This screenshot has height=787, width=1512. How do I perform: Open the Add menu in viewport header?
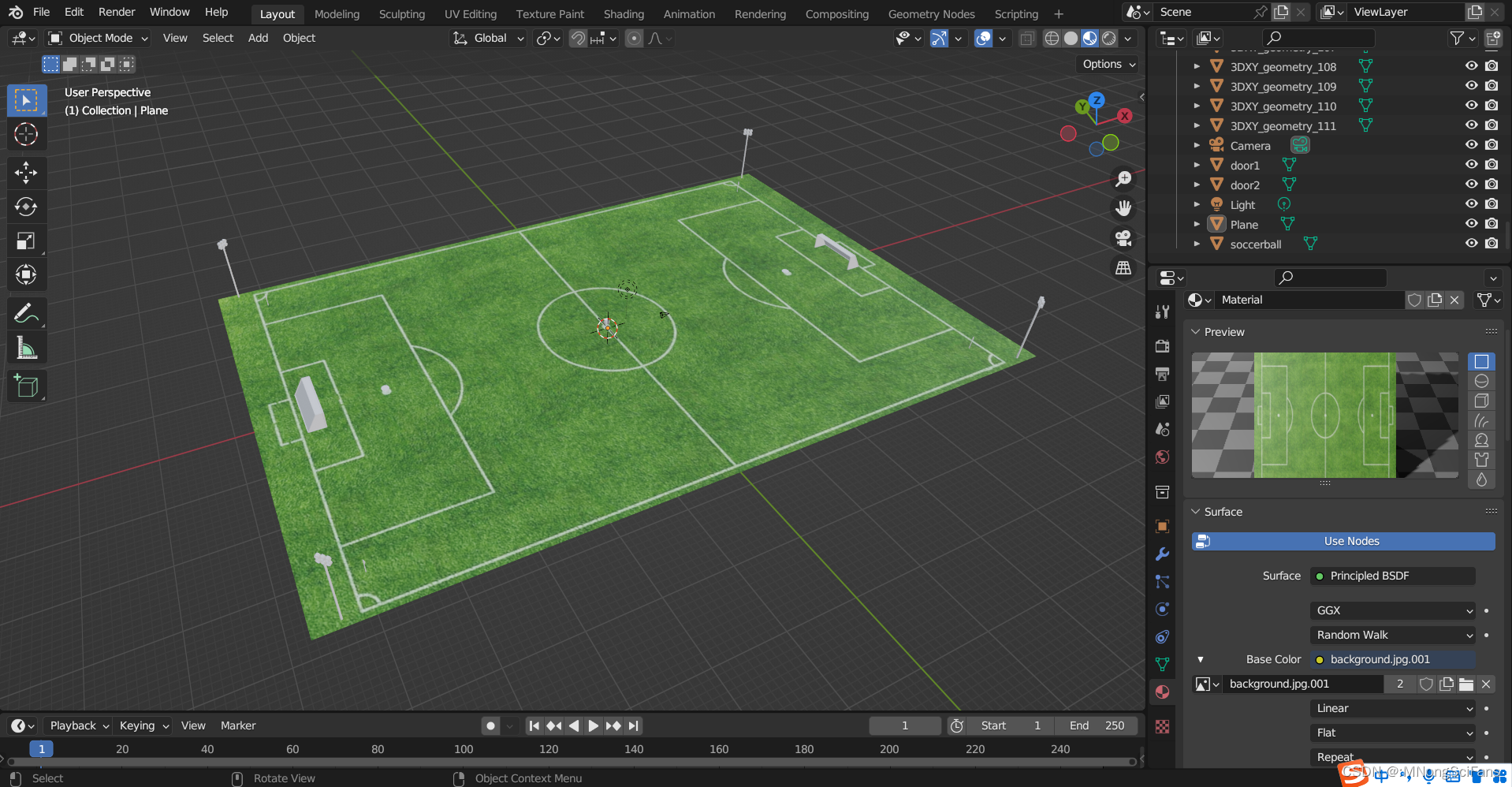click(x=258, y=38)
